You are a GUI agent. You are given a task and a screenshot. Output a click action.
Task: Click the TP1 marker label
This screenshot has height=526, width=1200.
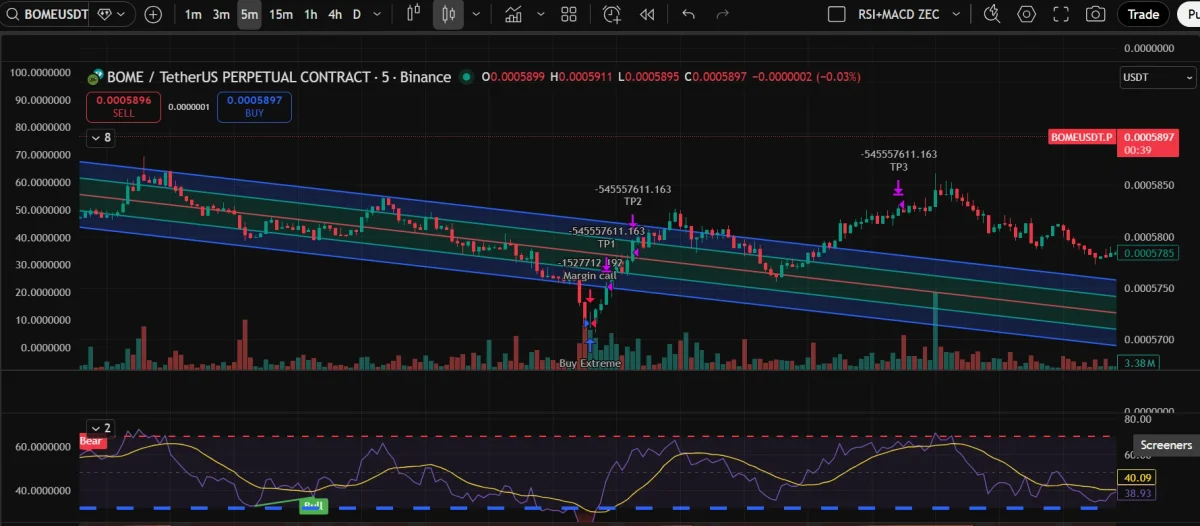pyautogui.click(x=607, y=243)
